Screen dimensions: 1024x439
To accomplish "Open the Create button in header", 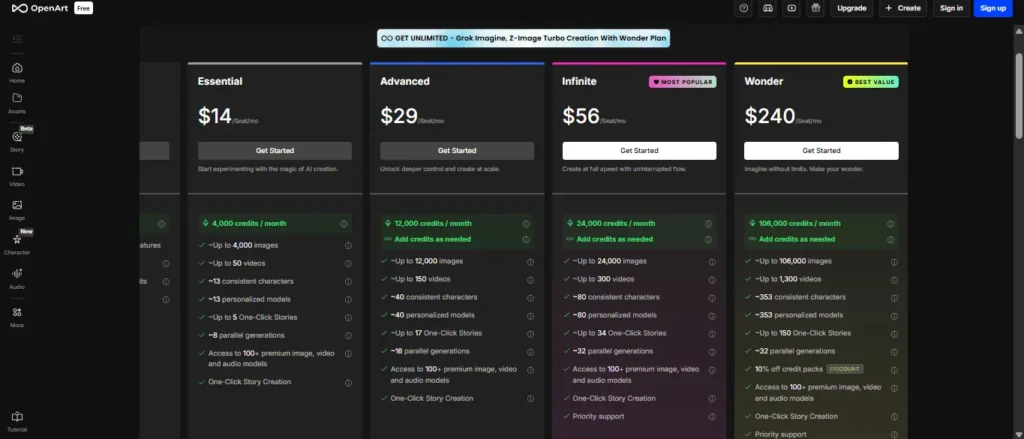I will click(903, 8).
